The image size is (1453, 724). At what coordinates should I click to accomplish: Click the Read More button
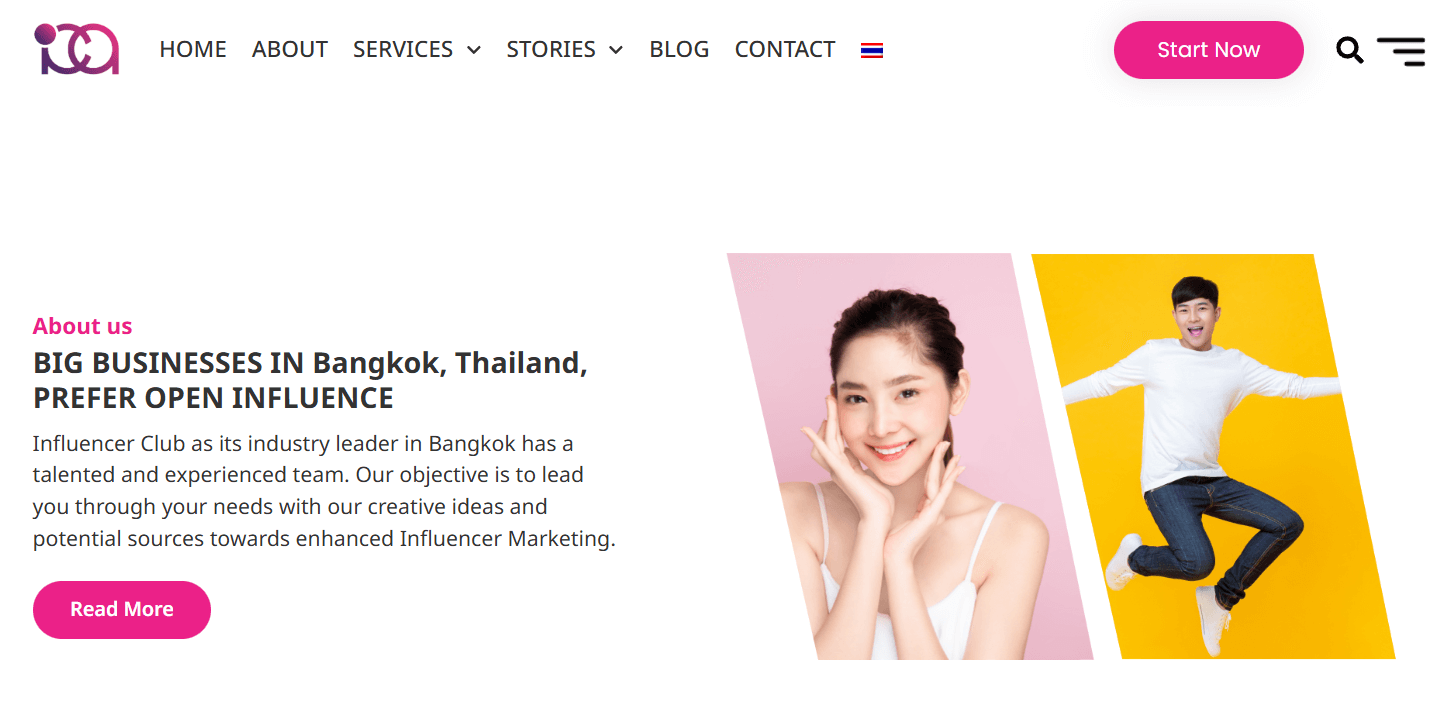tap(122, 609)
